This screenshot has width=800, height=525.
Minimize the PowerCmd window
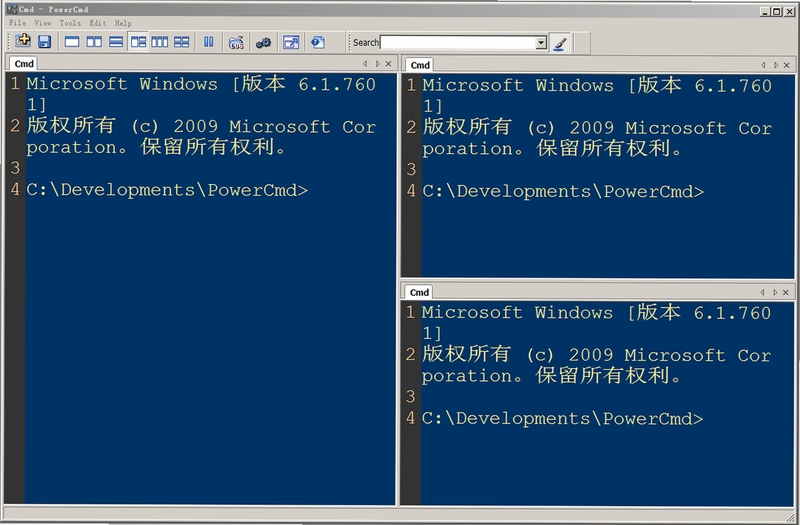[765, 11]
